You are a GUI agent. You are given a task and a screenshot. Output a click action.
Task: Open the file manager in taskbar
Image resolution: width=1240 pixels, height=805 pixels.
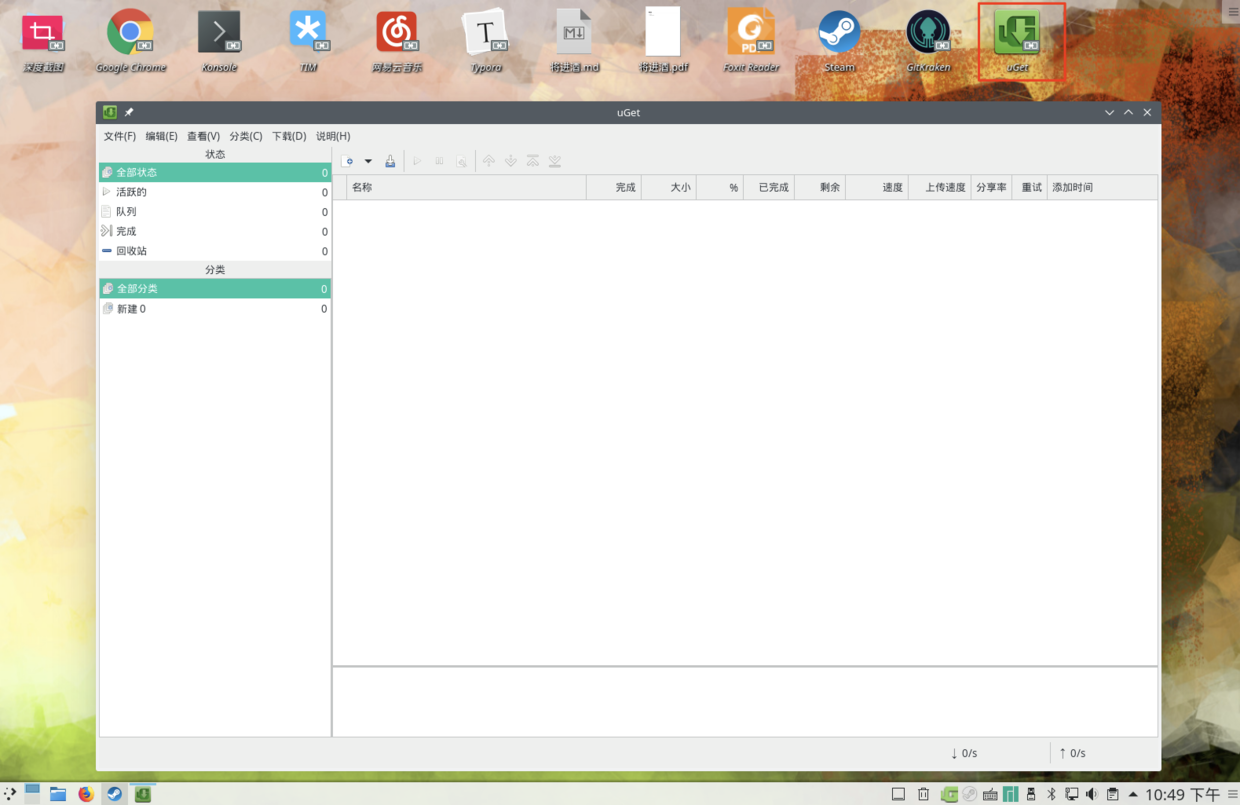tap(58, 794)
